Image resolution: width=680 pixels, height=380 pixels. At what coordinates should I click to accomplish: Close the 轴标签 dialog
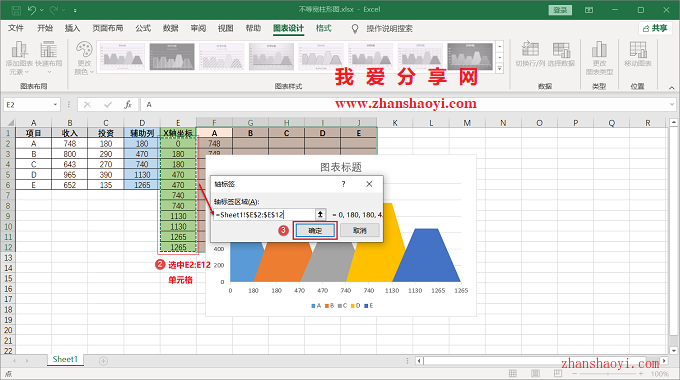pyautogui.click(x=369, y=184)
